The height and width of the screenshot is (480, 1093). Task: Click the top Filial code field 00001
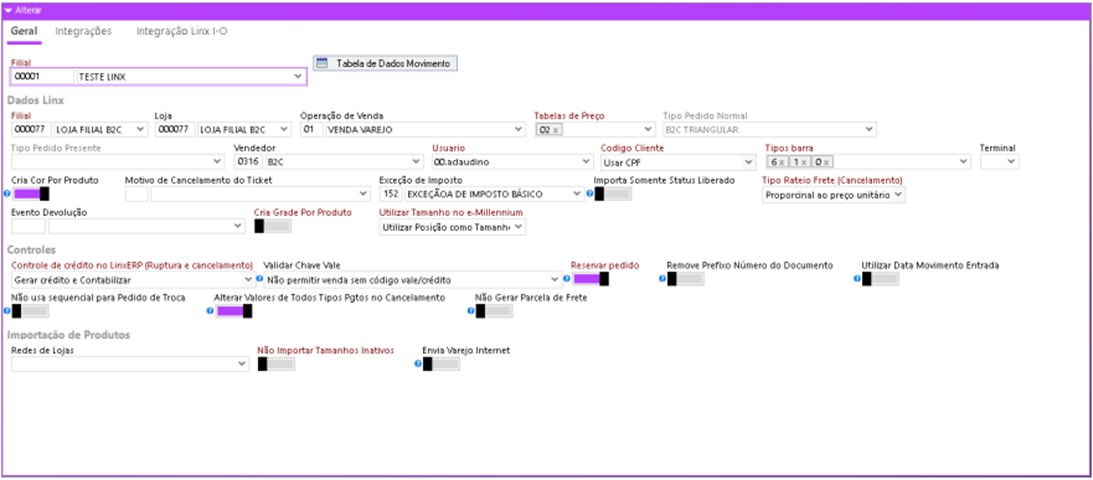pyautogui.click(x=43, y=77)
